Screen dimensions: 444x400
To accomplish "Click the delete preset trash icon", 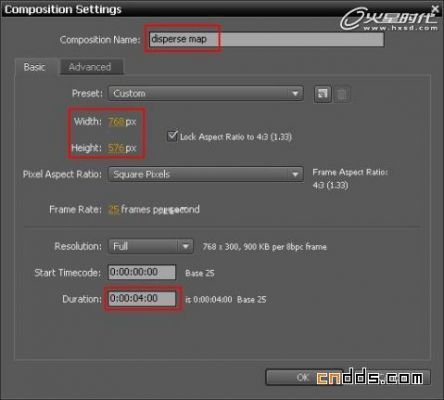I will [342, 94].
